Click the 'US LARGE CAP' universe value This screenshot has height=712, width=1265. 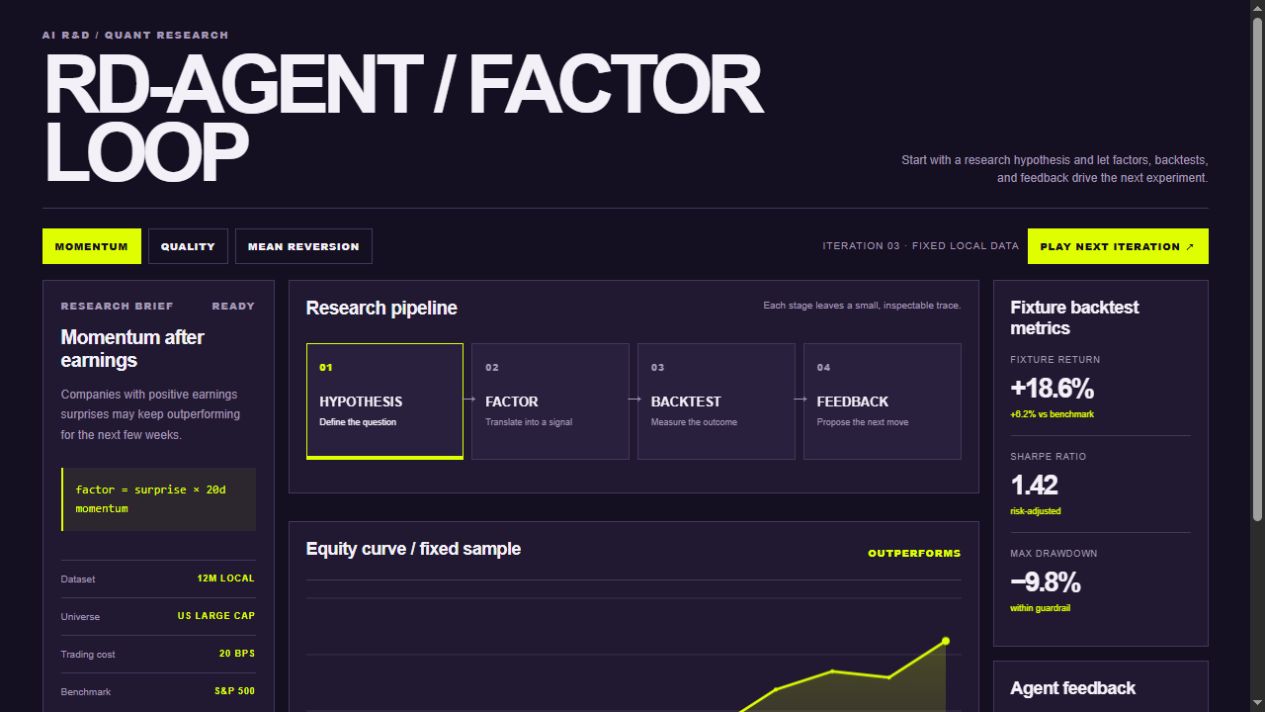coord(216,616)
